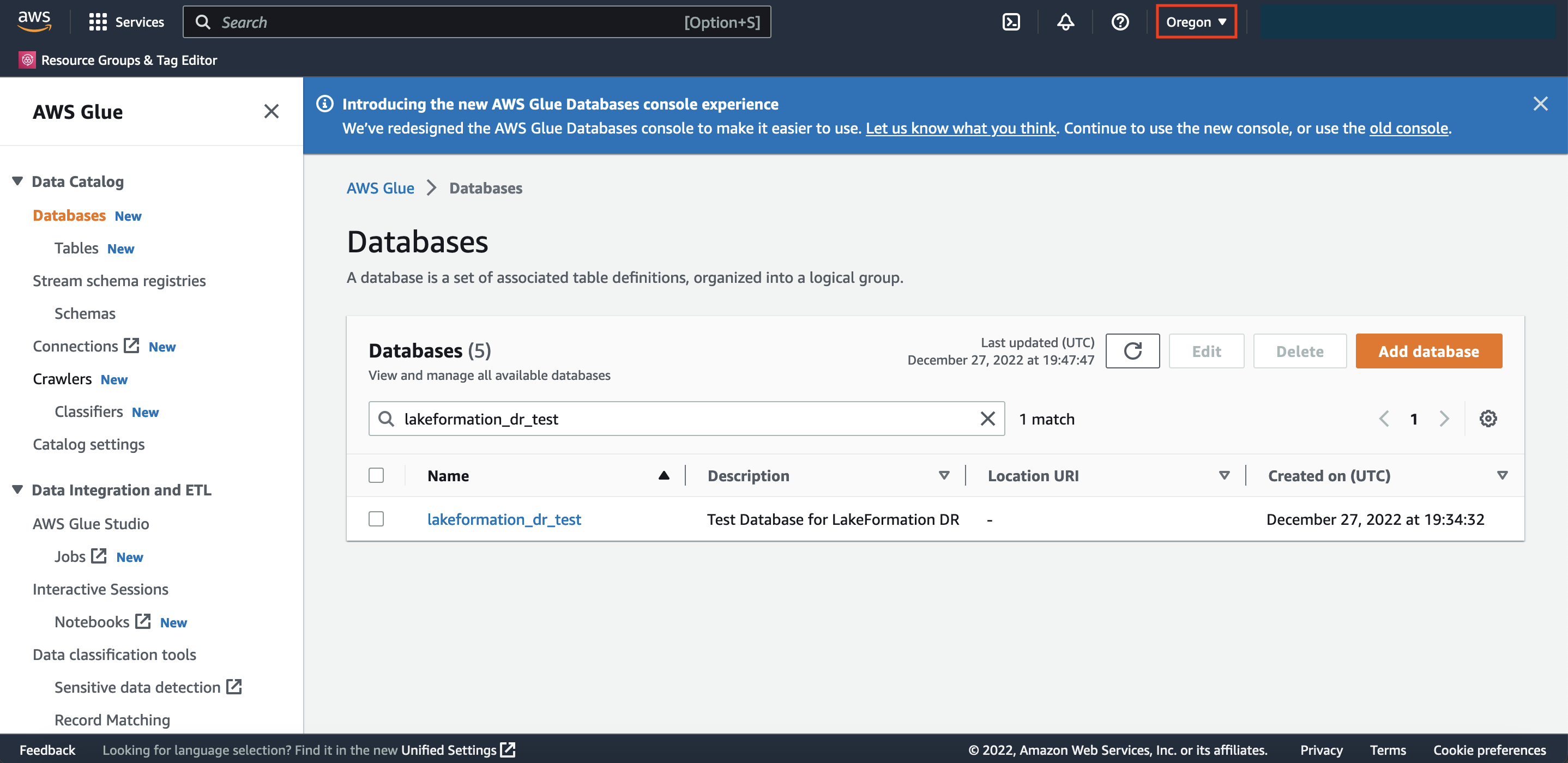Click the Add database button
Screen dimensions: 1568x763
(x=1428, y=350)
